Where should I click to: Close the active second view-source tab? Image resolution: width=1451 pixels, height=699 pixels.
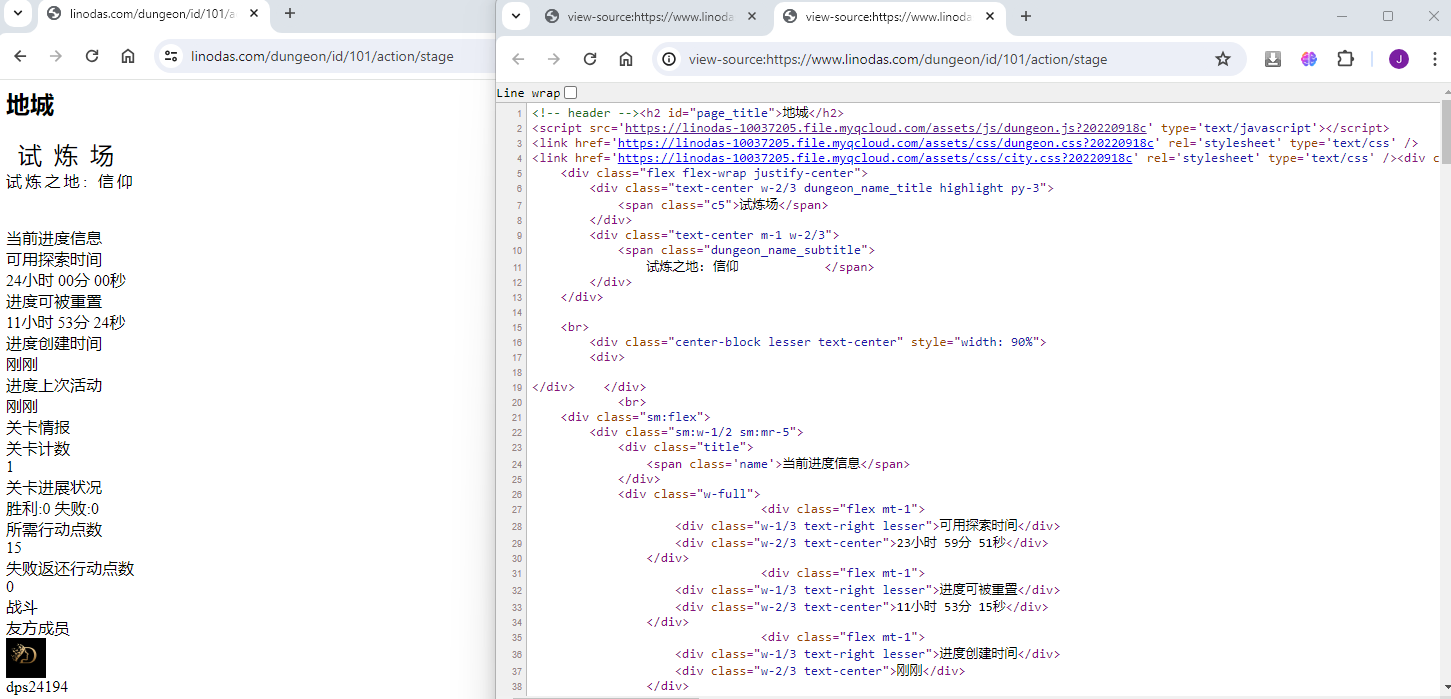tap(990, 16)
